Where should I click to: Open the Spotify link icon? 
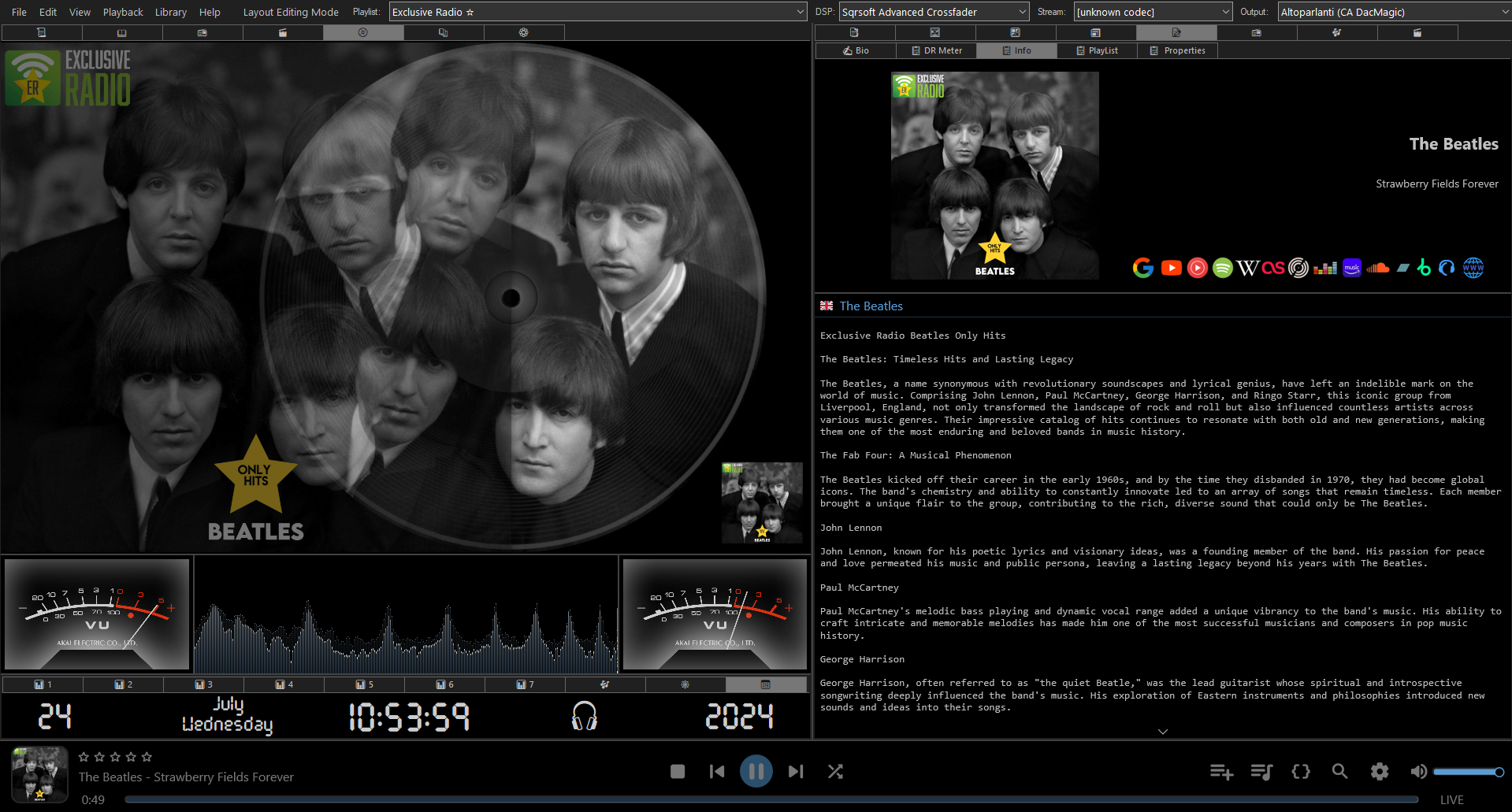[x=1222, y=268]
